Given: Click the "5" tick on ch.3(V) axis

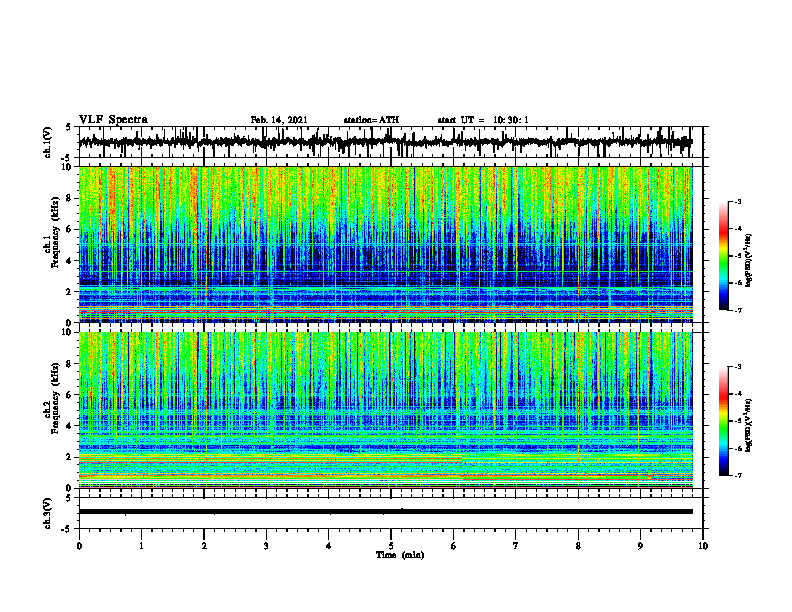Looking at the screenshot, I should [x=68, y=498].
